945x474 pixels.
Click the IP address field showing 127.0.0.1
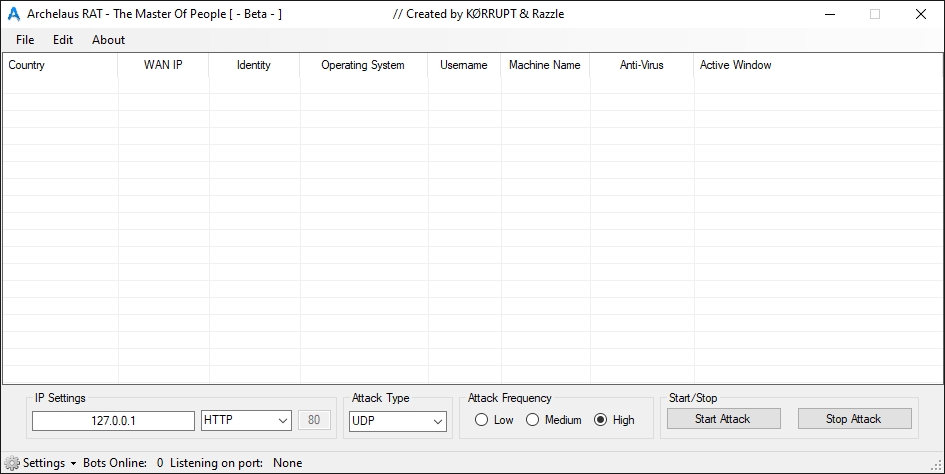(x=113, y=421)
